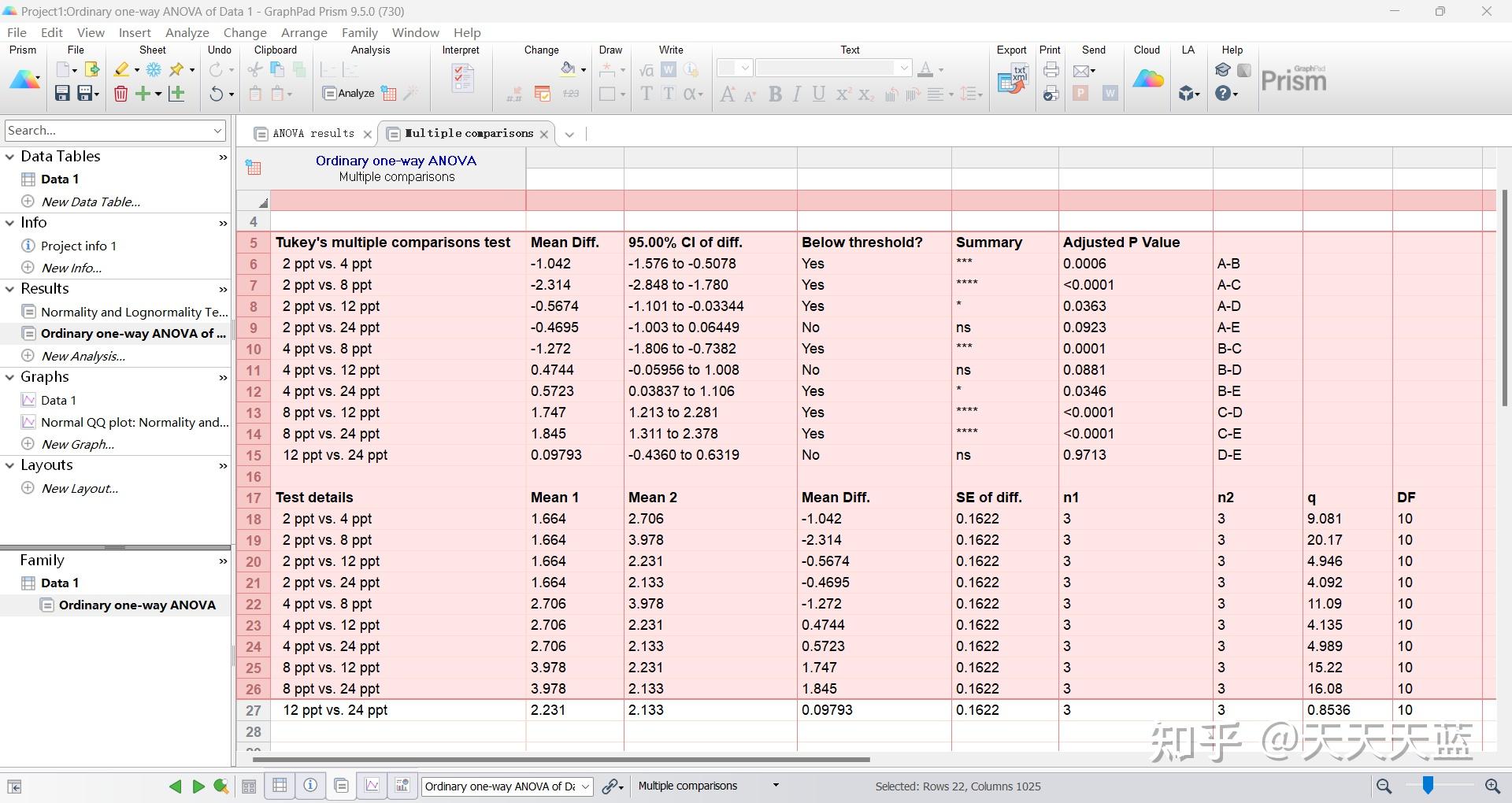This screenshot has width=1512, height=803.
Task: Adjust the zoom slider handle
Action: point(1428,785)
